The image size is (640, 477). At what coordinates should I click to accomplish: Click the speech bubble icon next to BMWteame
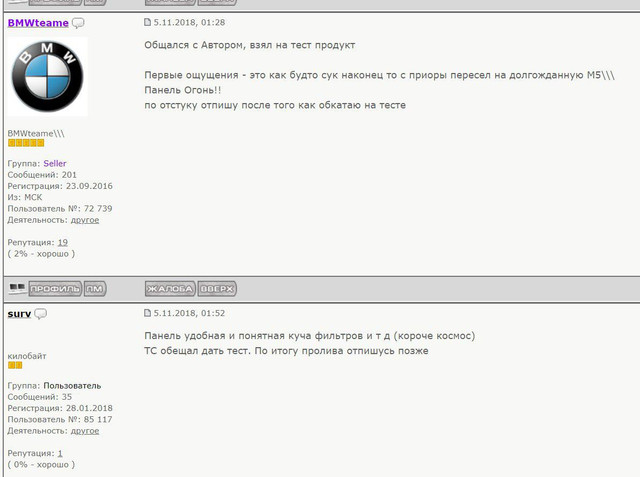click(78, 23)
